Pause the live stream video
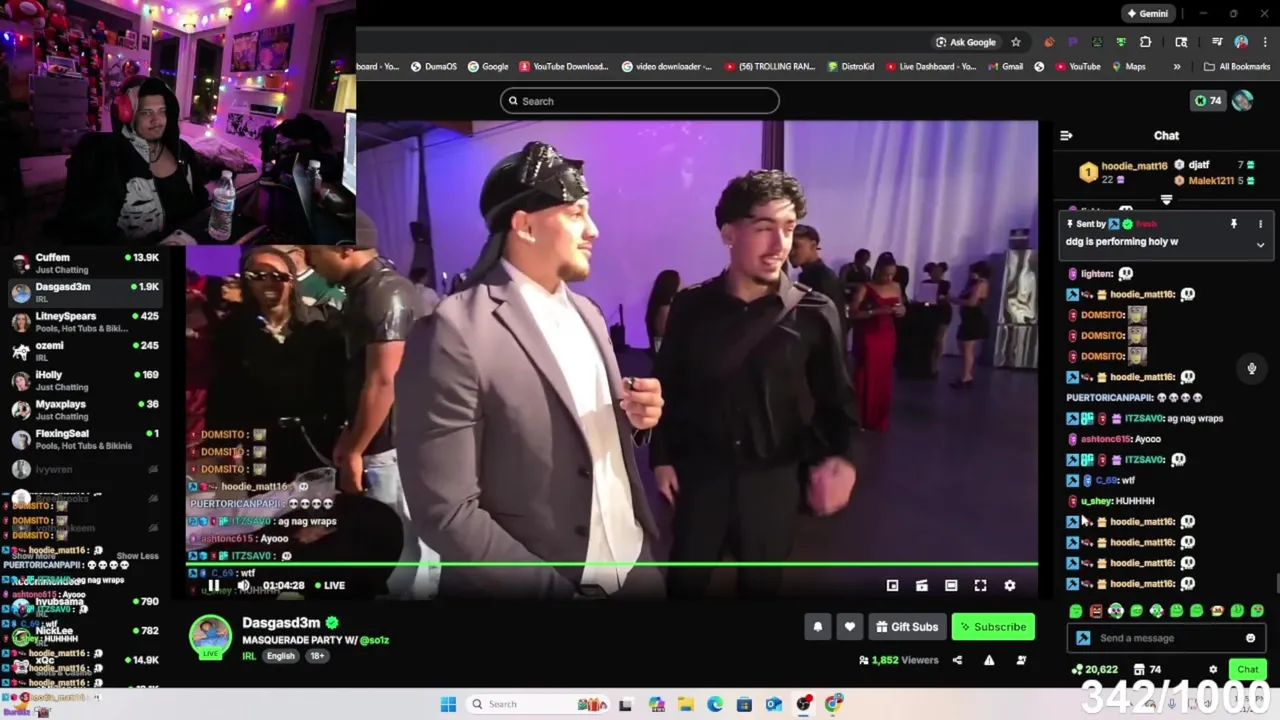This screenshot has height=720, width=1280. 213,586
